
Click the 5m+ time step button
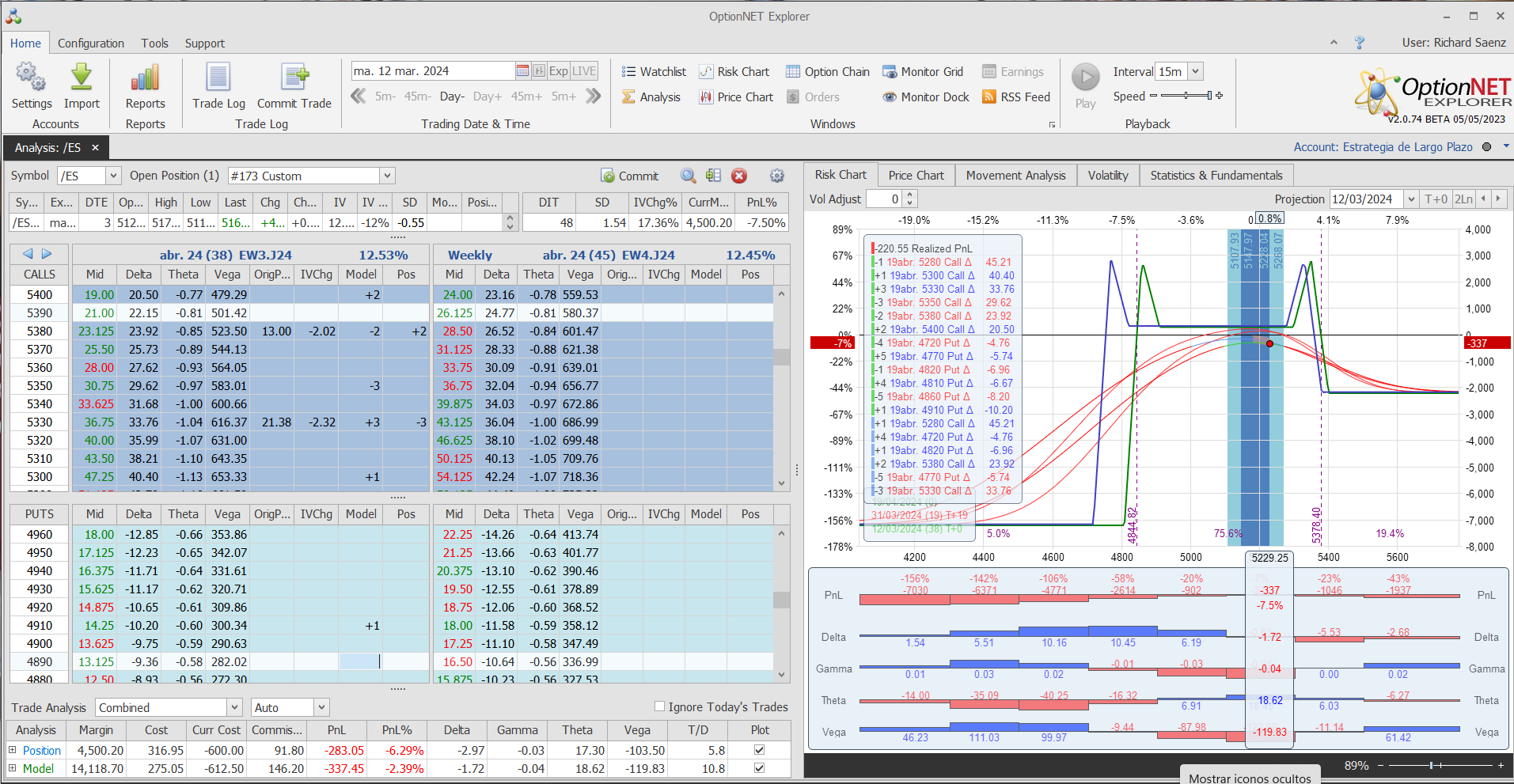[563, 97]
